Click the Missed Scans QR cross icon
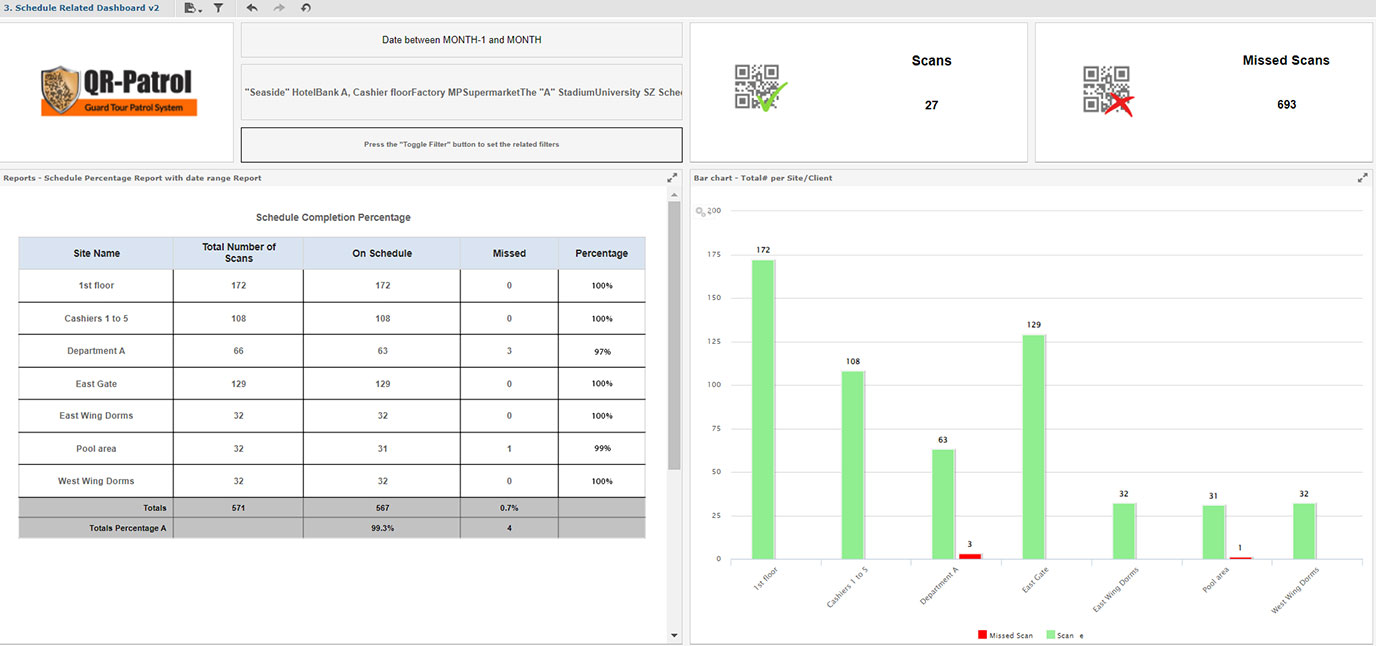 click(x=1108, y=91)
